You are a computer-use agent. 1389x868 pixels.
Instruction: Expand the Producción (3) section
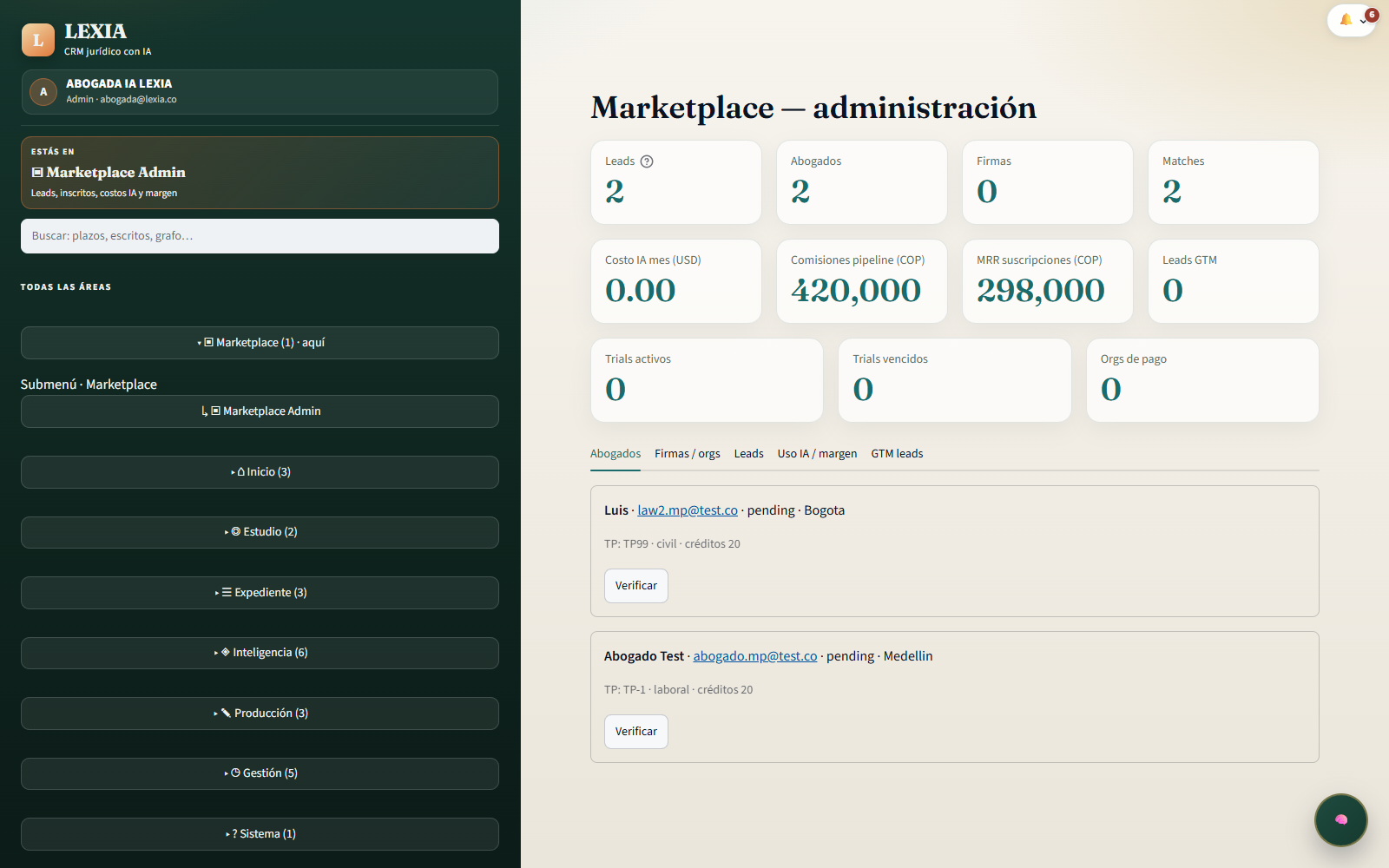pos(260,713)
